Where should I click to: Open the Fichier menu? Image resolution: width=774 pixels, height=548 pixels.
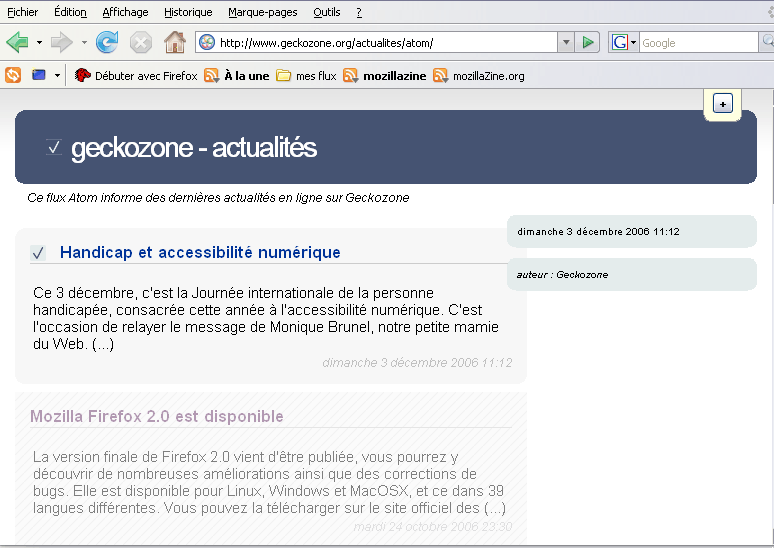23,12
